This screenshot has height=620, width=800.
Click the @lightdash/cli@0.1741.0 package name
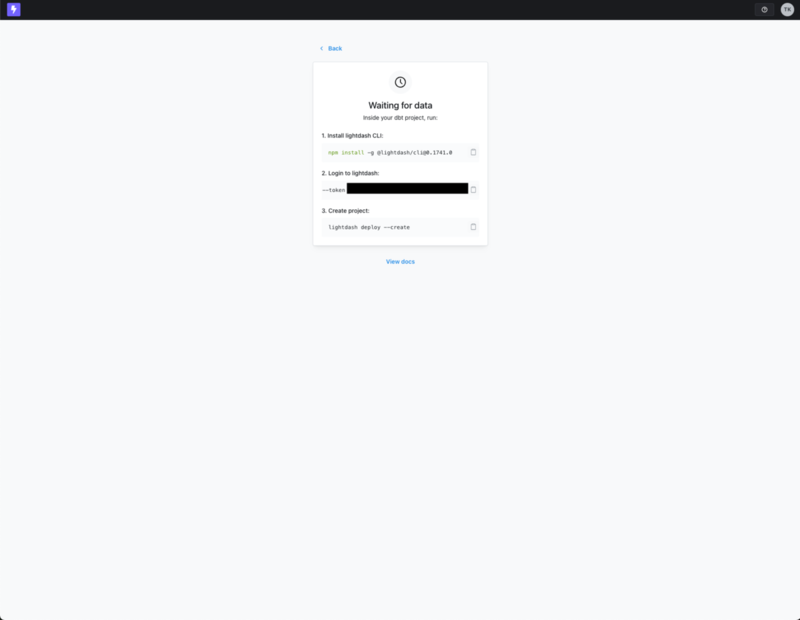click(414, 153)
